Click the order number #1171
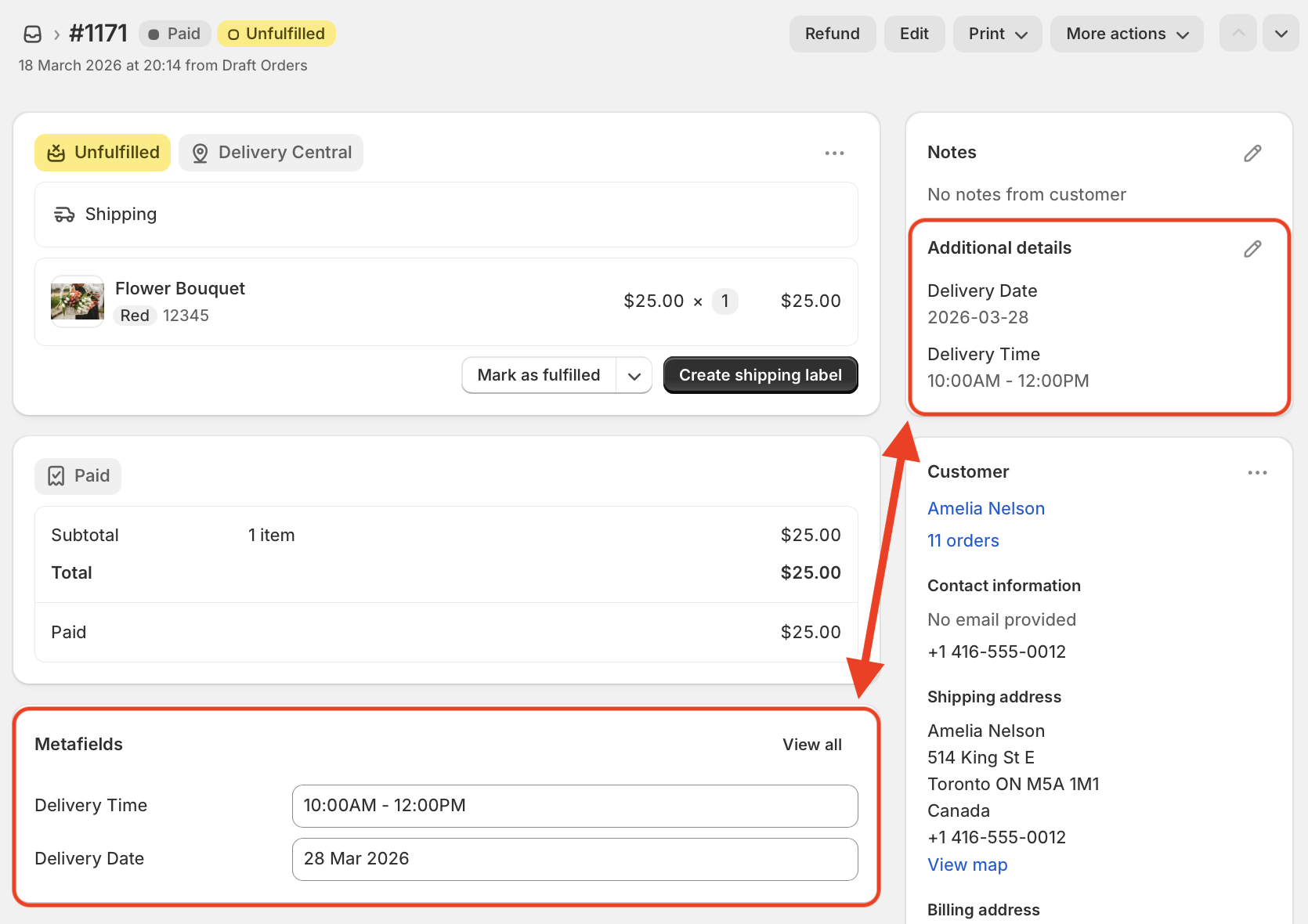 (98, 34)
